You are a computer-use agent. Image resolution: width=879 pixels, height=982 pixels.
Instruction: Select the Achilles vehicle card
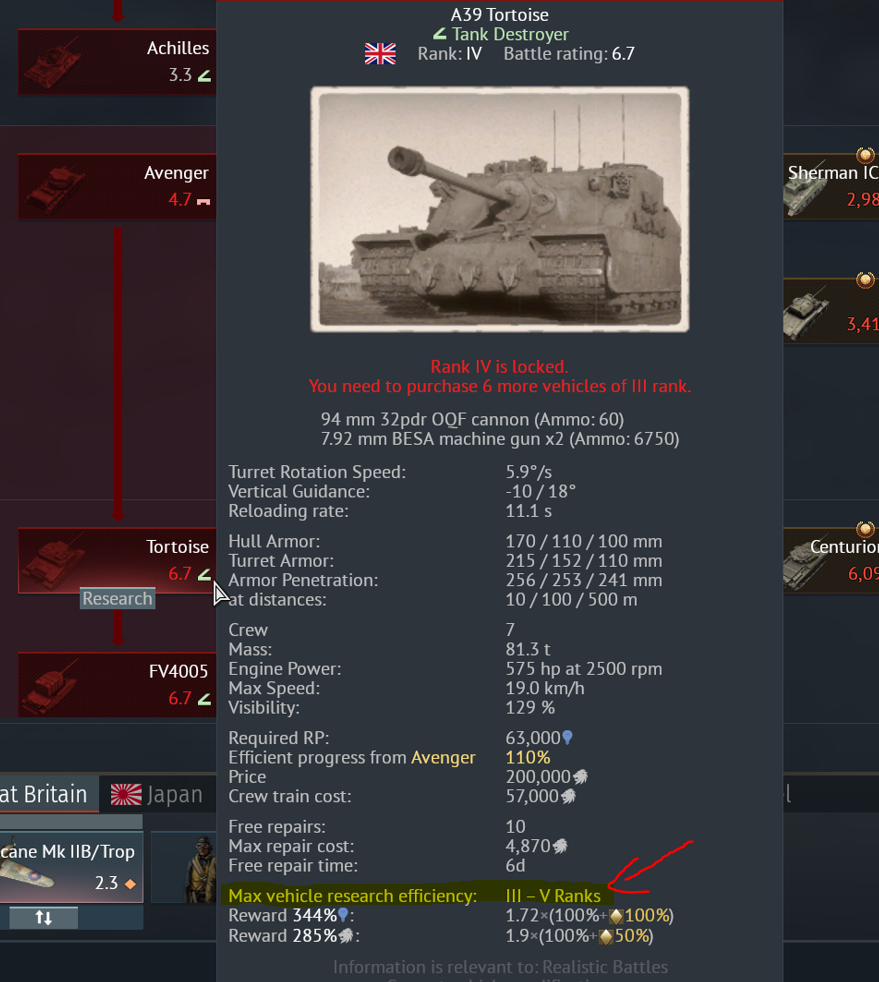(x=117, y=62)
